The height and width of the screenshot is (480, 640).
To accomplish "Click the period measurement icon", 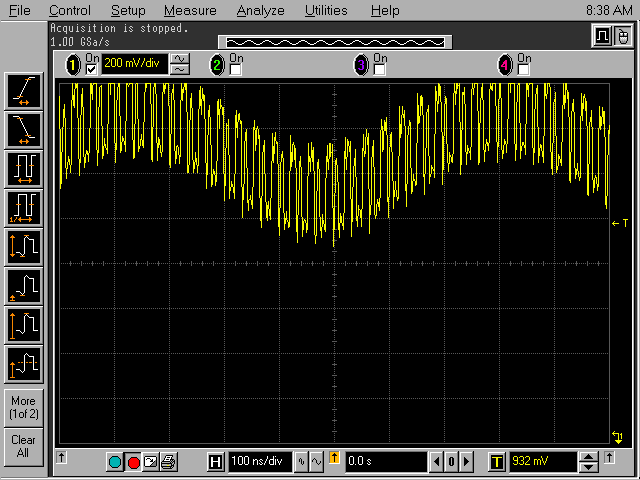I will [23, 168].
